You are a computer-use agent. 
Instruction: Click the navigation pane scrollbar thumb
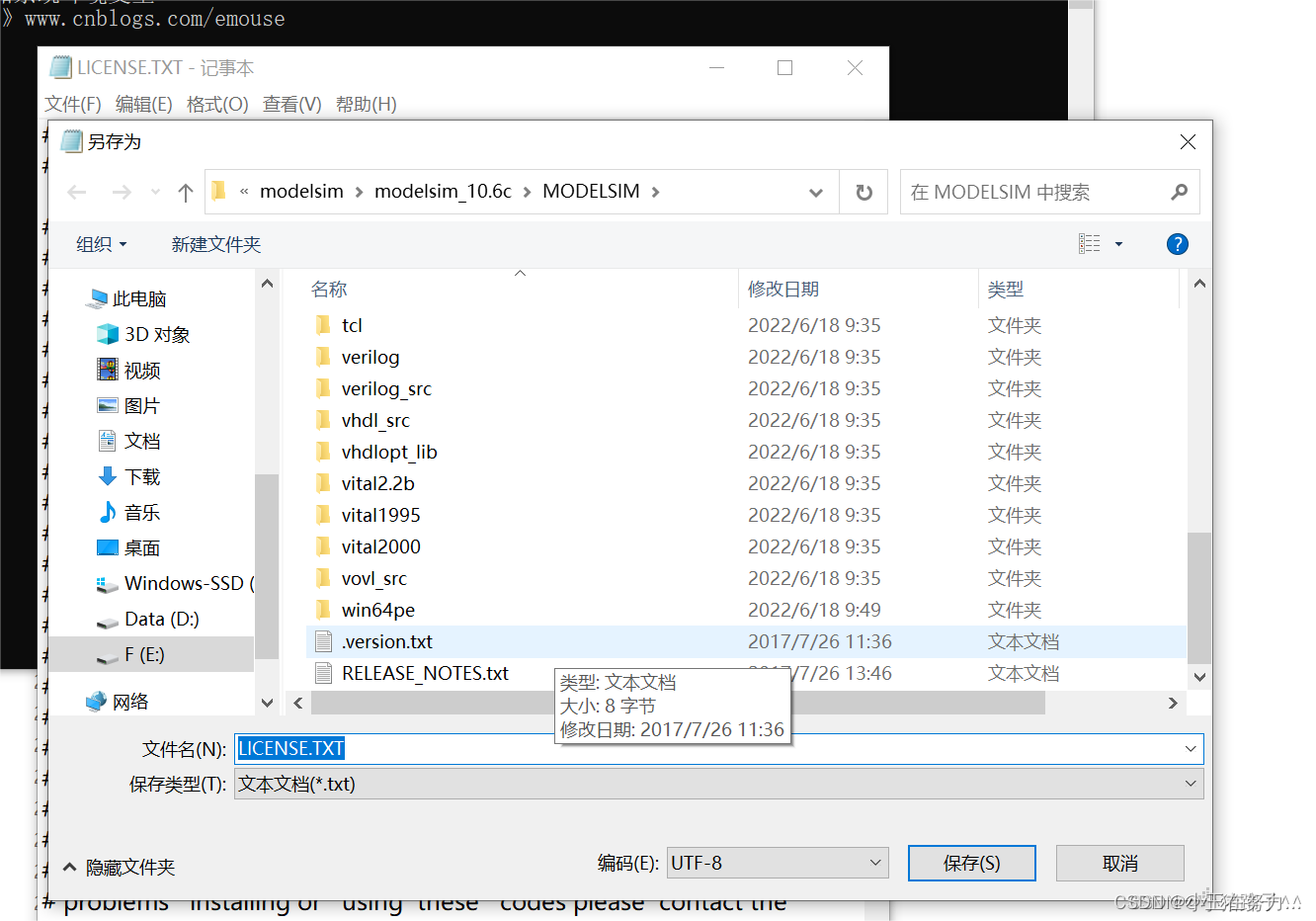(266, 565)
